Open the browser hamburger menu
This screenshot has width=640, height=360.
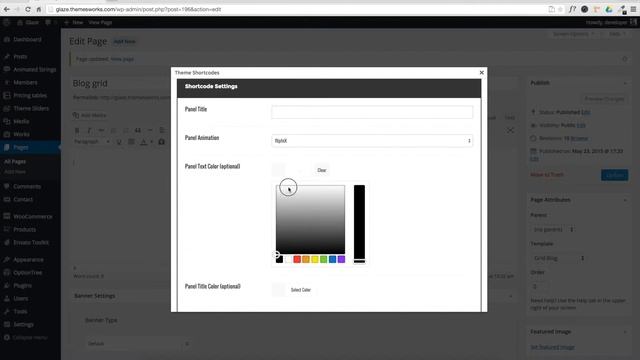pyautogui.click(x=633, y=9)
